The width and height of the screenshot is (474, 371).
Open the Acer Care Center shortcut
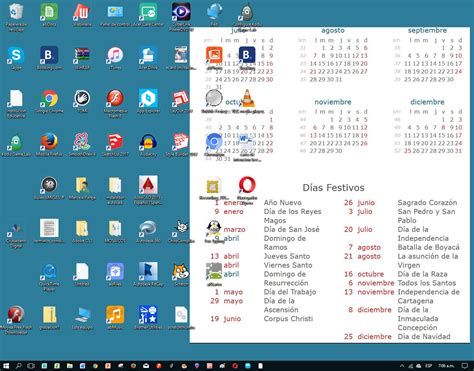click(148, 12)
